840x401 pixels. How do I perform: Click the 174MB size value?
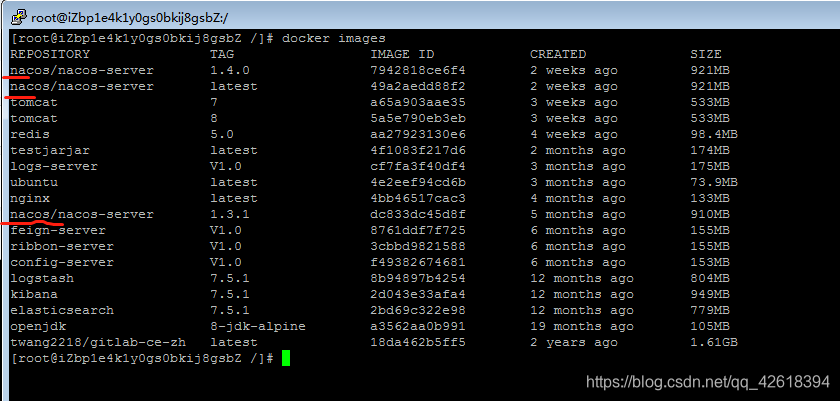click(710, 150)
